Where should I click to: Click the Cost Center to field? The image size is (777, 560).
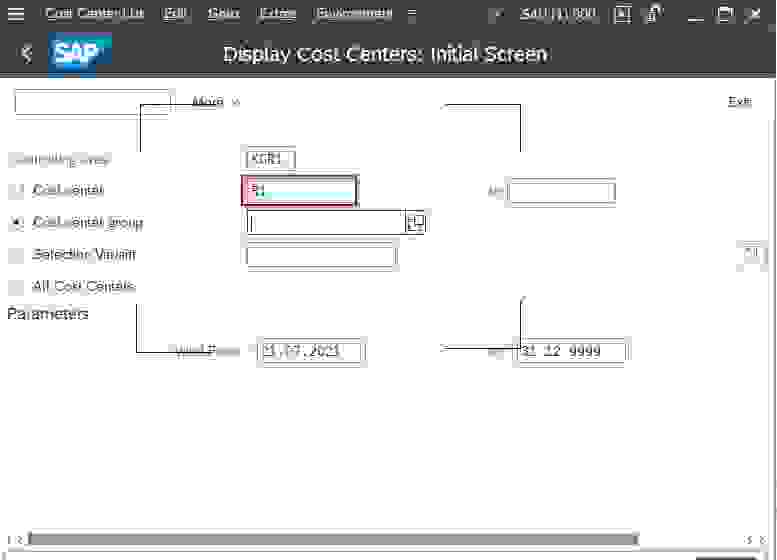click(561, 192)
